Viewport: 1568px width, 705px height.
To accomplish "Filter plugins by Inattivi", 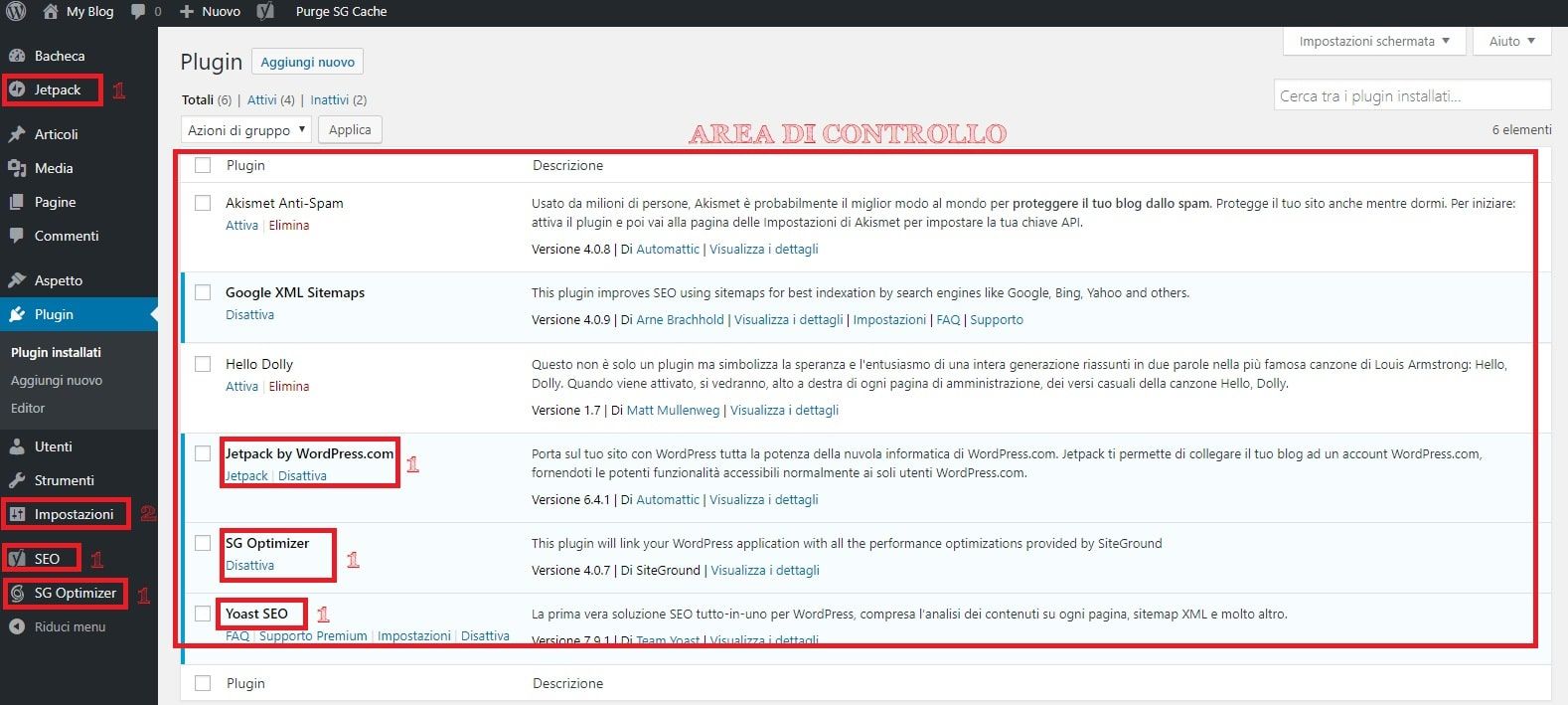I will (x=330, y=99).
